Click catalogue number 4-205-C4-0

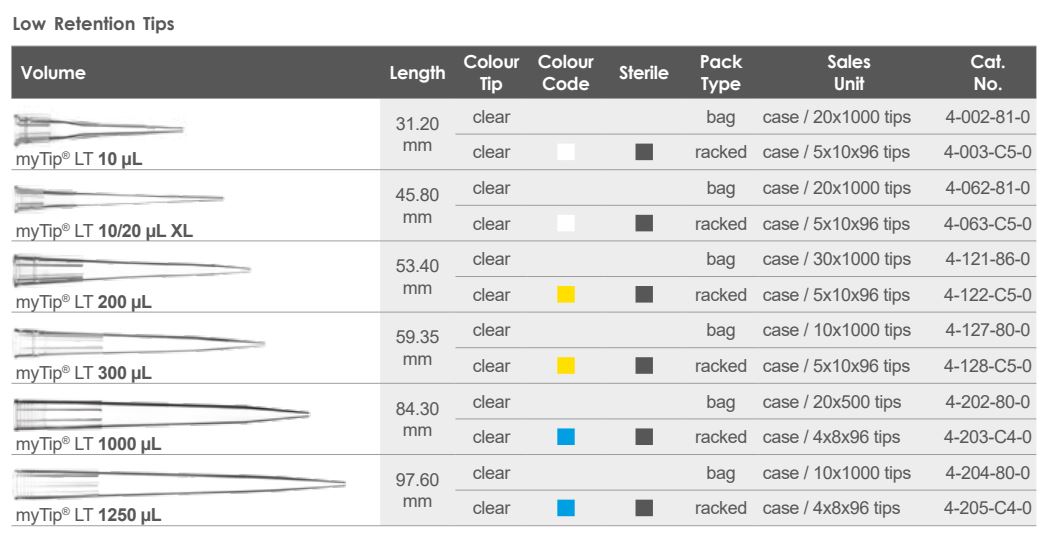coord(987,509)
